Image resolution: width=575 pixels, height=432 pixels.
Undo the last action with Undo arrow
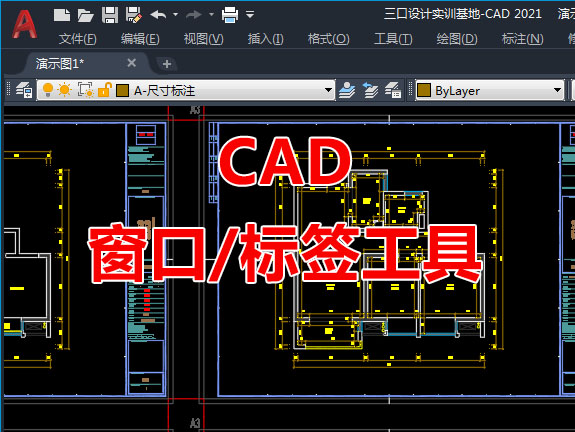158,15
